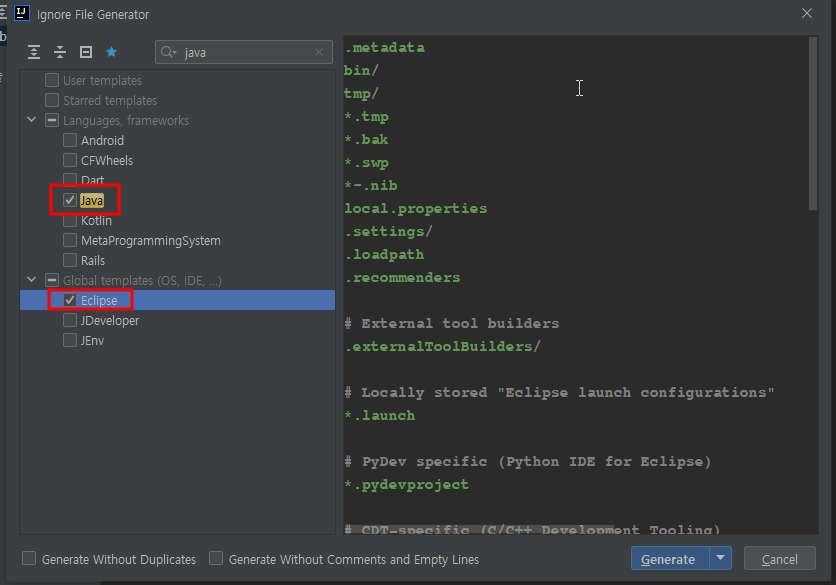
Task: Click the Generate button
Action: (x=670, y=558)
